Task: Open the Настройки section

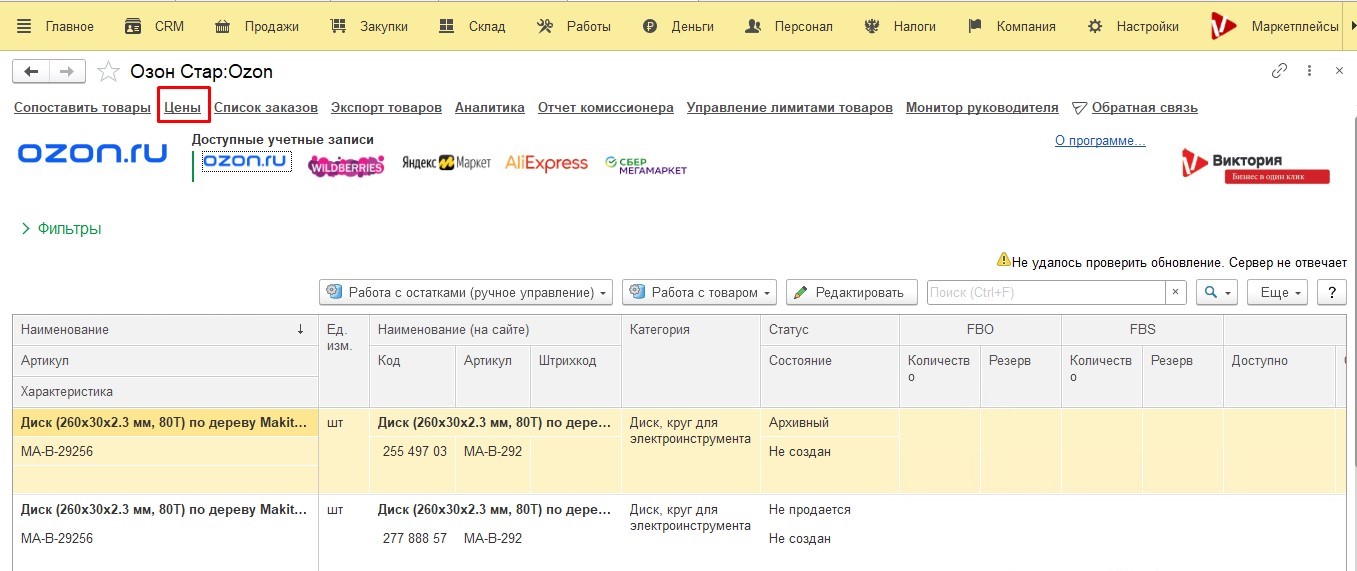Action: [1133, 26]
